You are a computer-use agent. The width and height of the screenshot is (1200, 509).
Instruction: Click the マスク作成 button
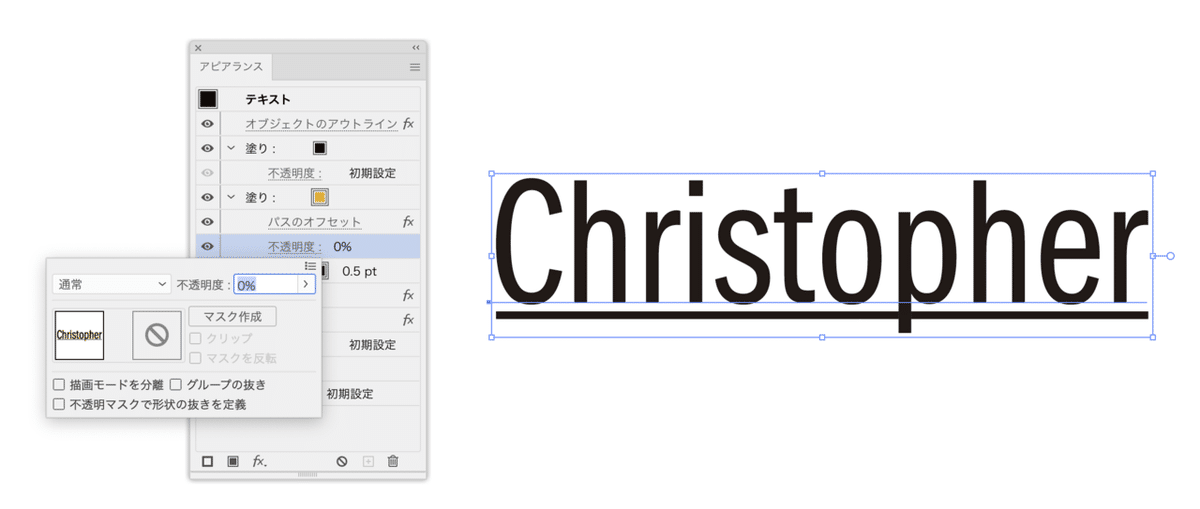(x=232, y=316)
